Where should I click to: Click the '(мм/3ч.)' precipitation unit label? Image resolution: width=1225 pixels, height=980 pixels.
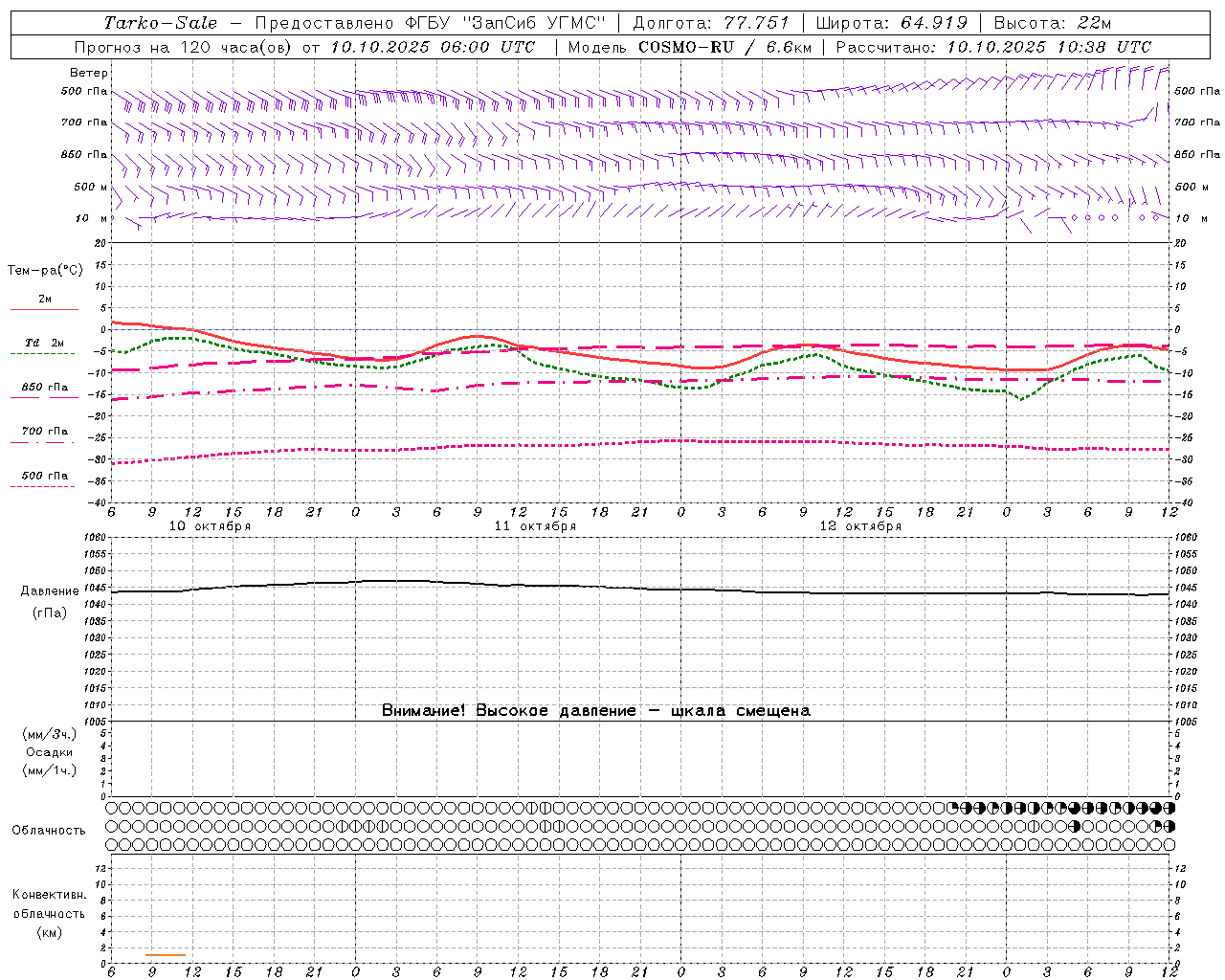pos(50,734)
